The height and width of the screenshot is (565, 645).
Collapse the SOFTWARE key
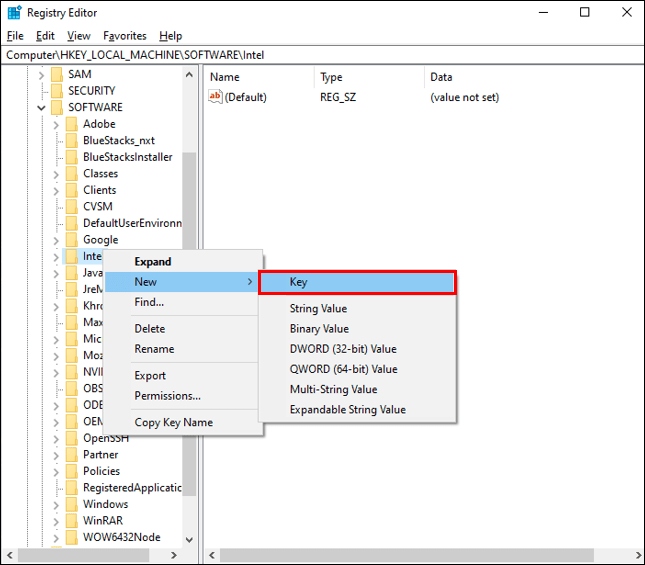(41, 108)
